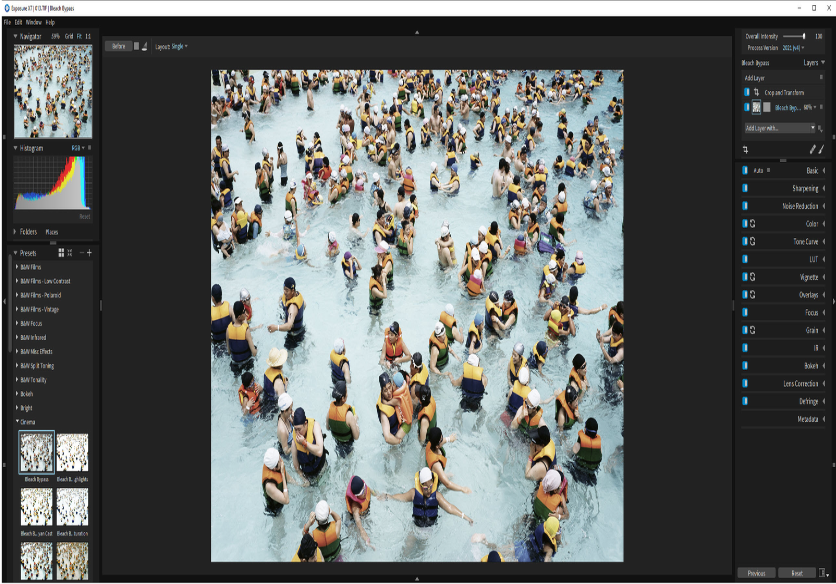The height and width of the screenshot is (584, 836).
Task: Open the Window menu
Action: coord(34,22)
